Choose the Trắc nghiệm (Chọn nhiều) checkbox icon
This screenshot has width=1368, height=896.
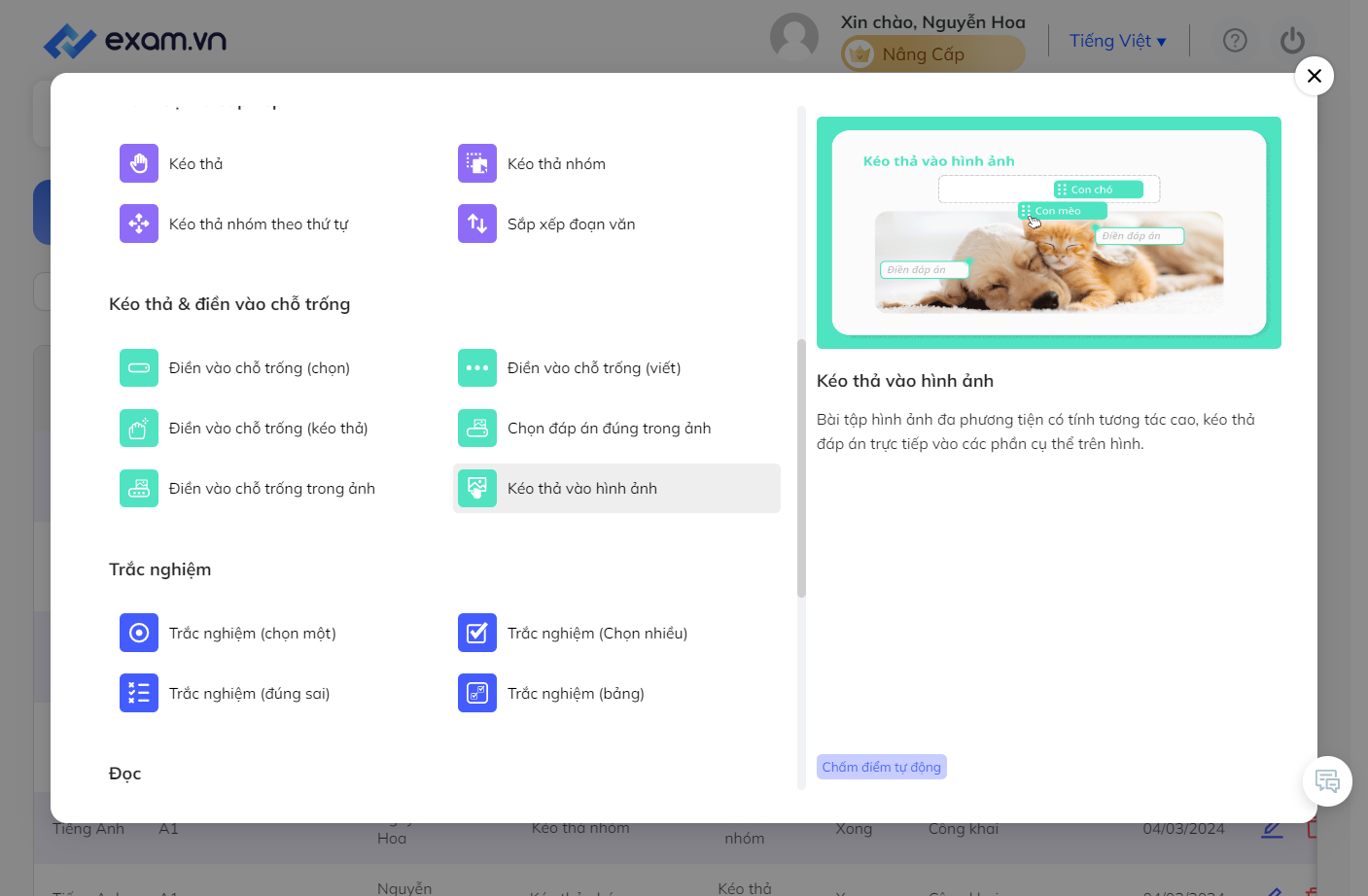477,633
